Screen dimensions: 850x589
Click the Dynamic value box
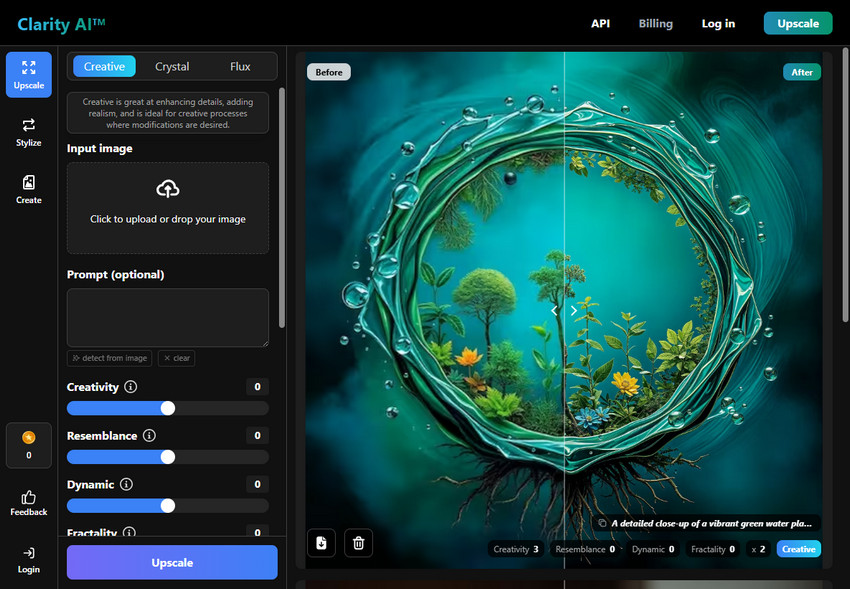click(x=257, y=484)
